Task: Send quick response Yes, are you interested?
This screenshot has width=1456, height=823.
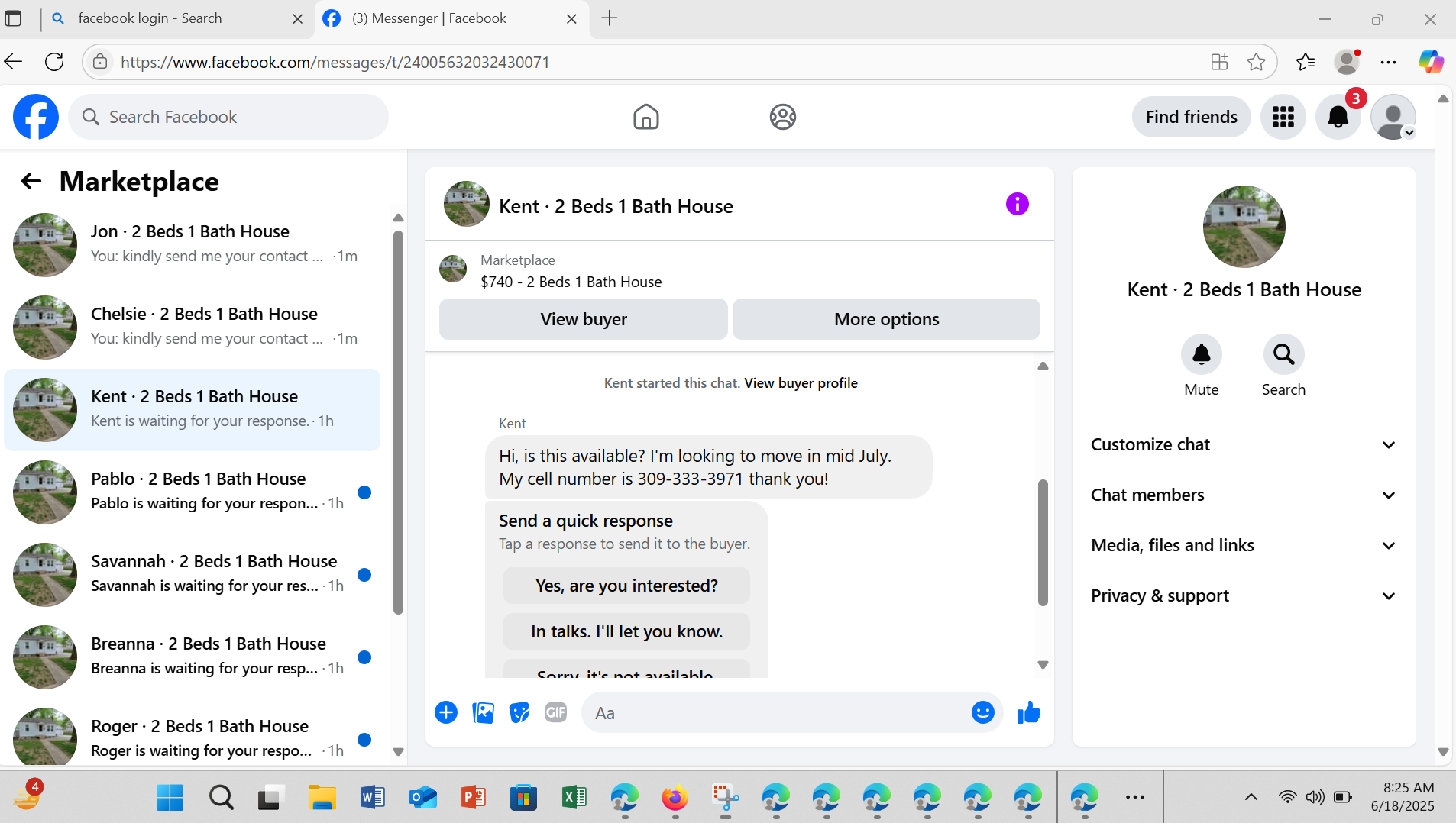Action: coord(626,586)
